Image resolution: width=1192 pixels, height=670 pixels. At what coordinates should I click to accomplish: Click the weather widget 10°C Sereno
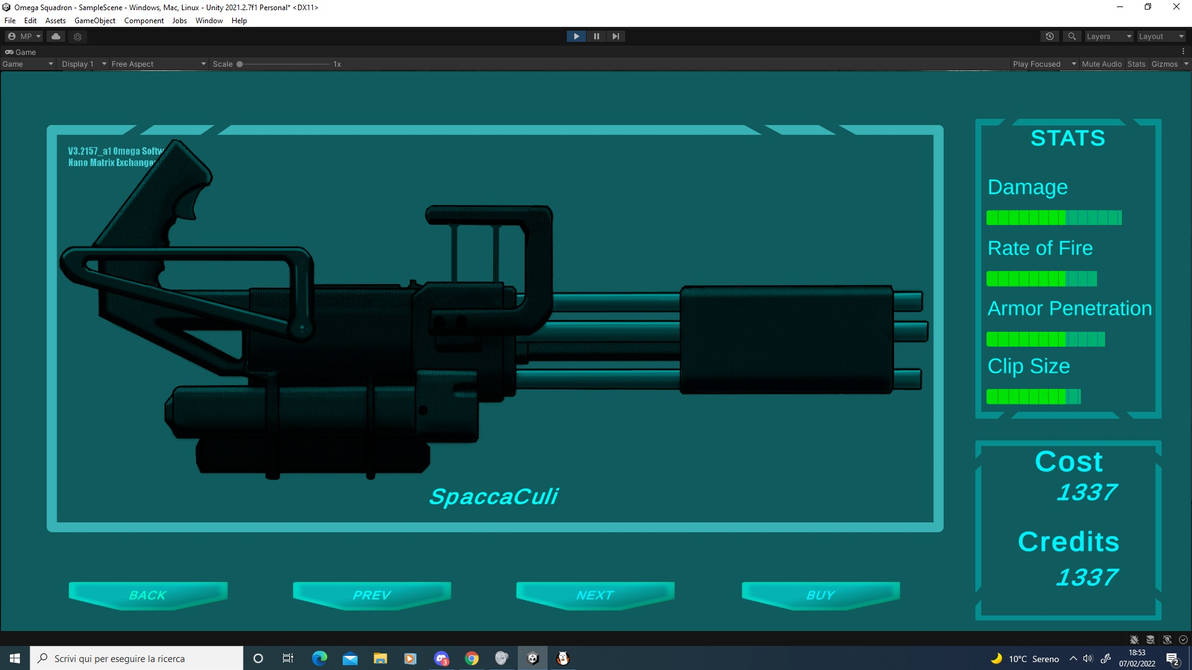[1025, 659]
